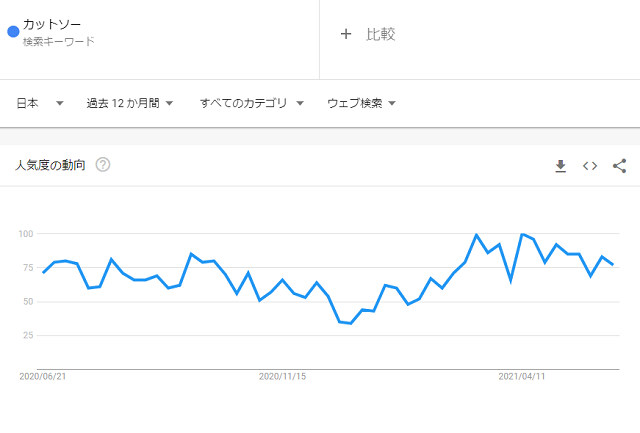This screenshot has height=433, width=640.
Task: Select the blue カットソー color dot
Action: (13, 31)
